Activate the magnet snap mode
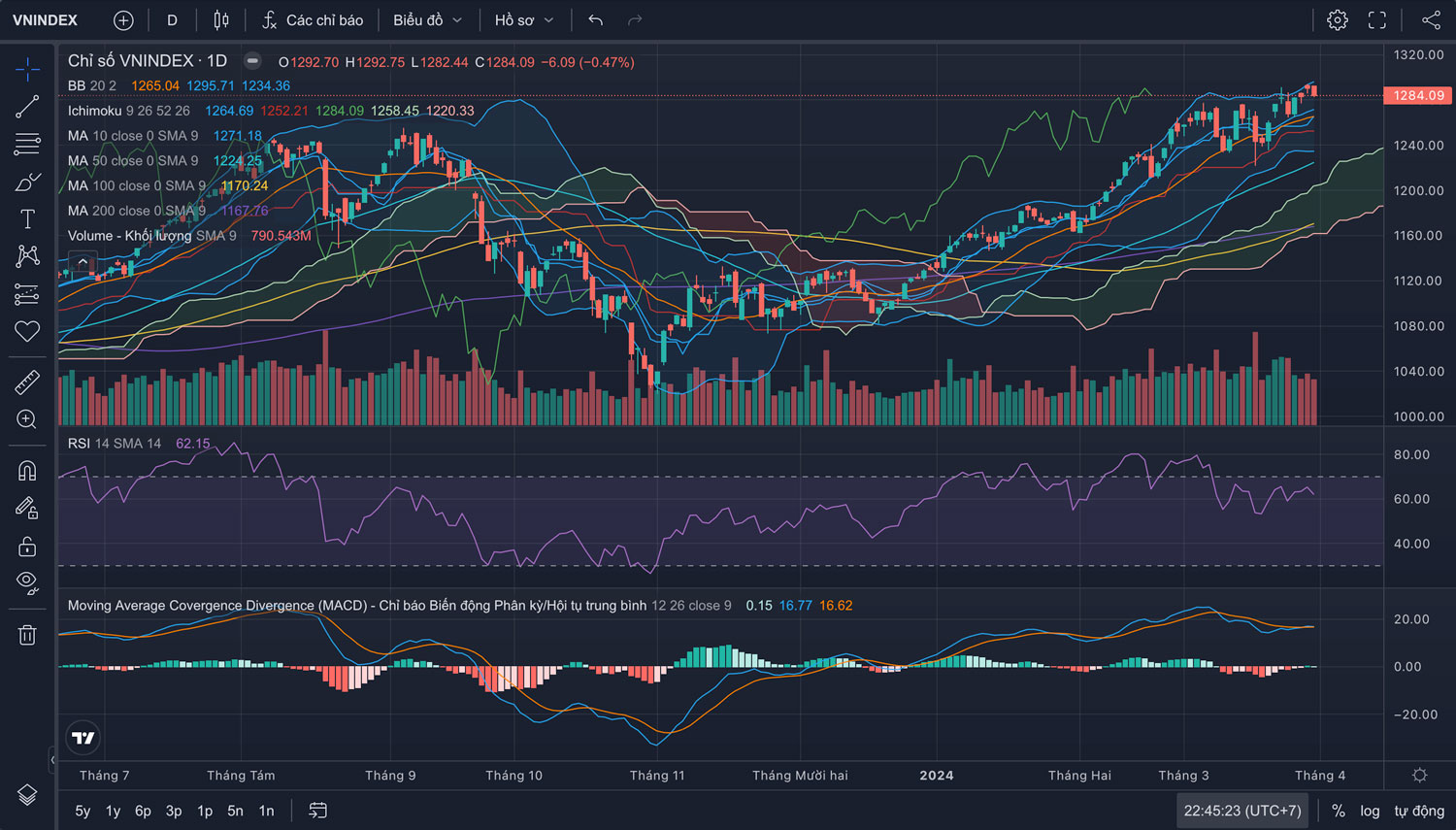Screen dimensions: 1456x830 (27, 471)
